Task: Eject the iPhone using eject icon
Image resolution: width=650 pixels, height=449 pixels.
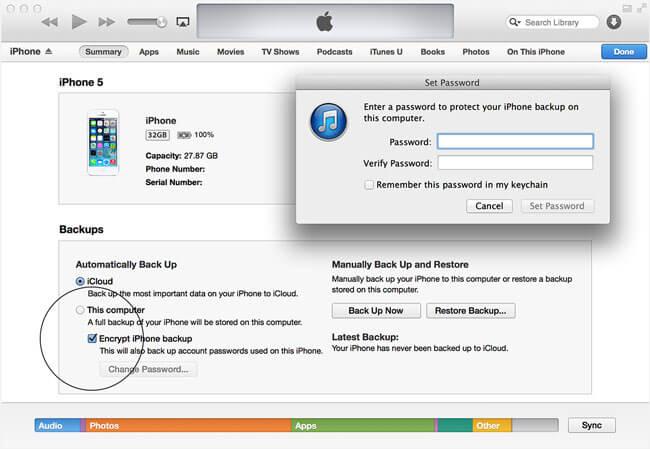Action: [x=49, y=51]
